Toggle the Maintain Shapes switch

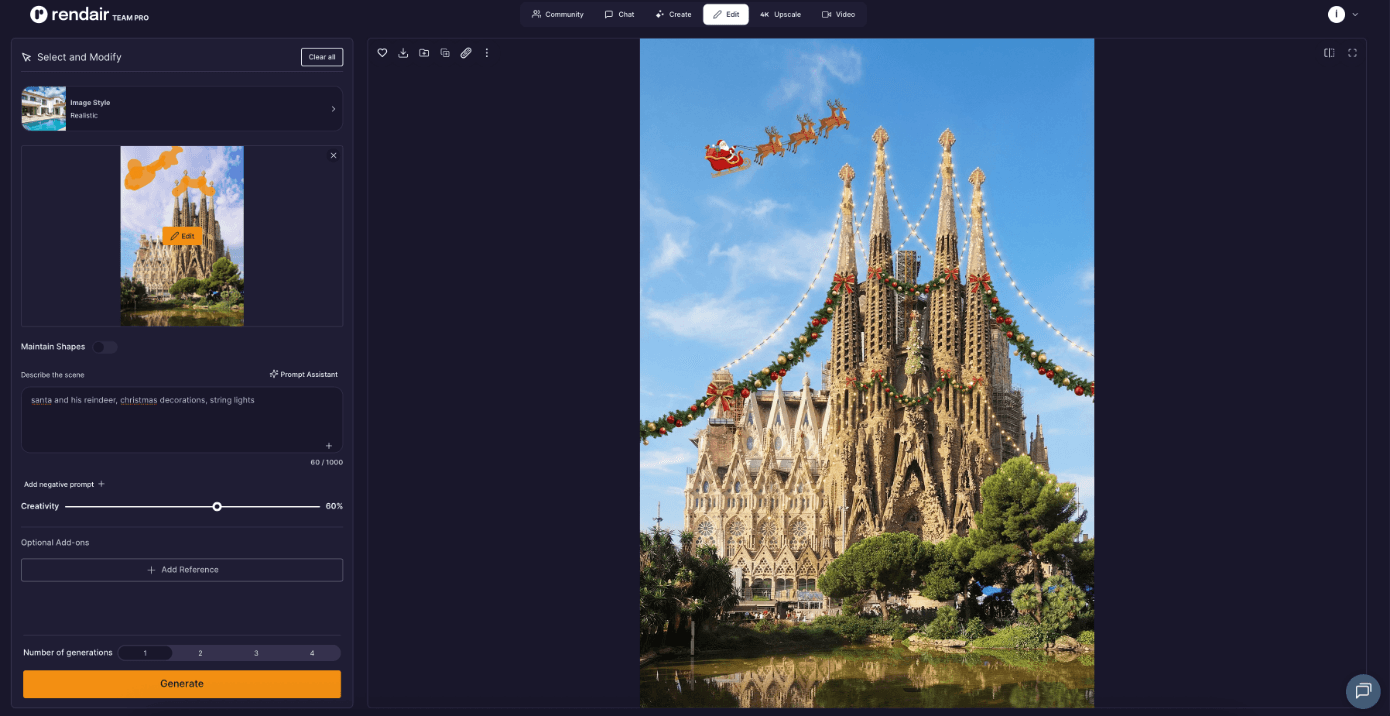(105, 347)
